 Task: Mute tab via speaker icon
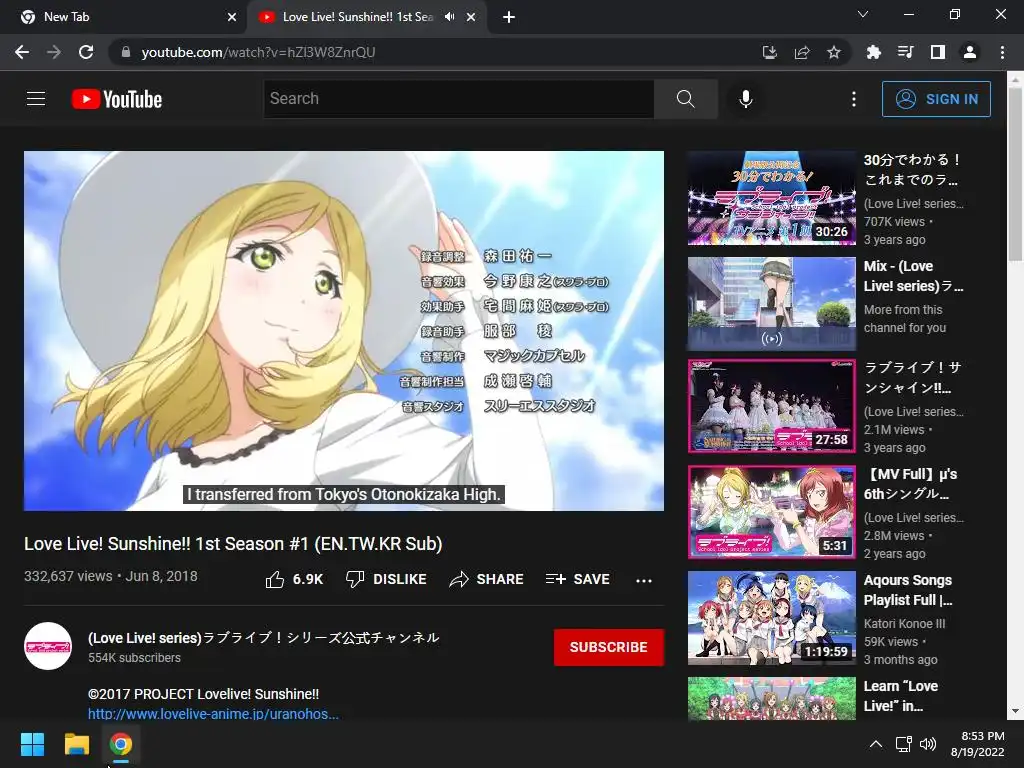click(x=449, y=17)
